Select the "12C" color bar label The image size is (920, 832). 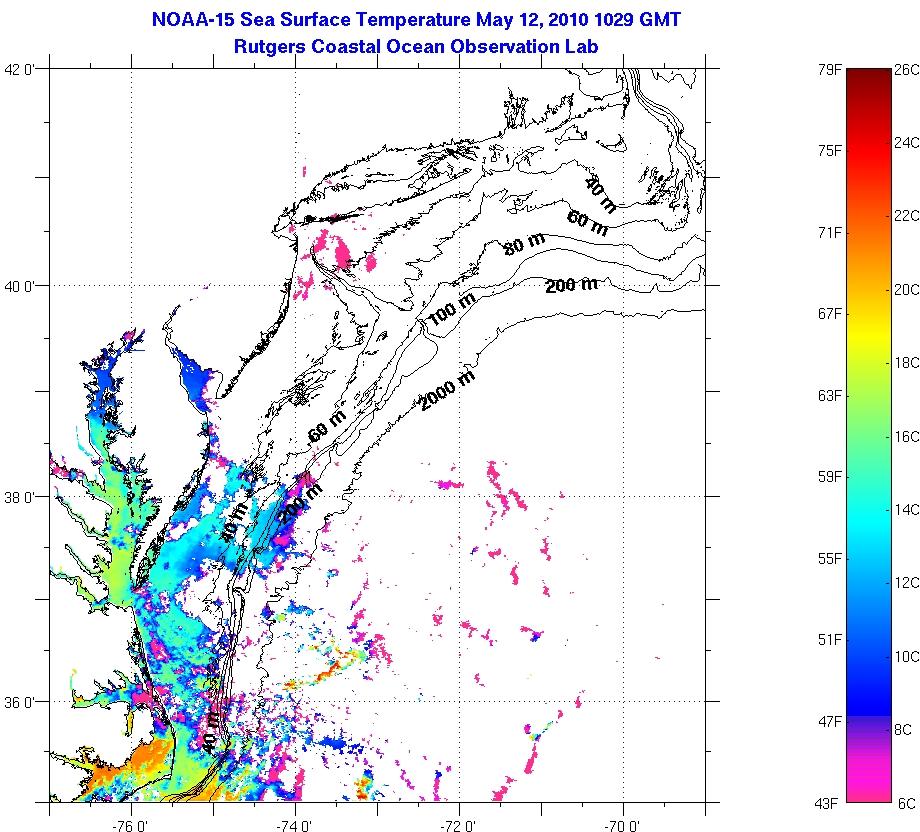(x=907, y=583)
